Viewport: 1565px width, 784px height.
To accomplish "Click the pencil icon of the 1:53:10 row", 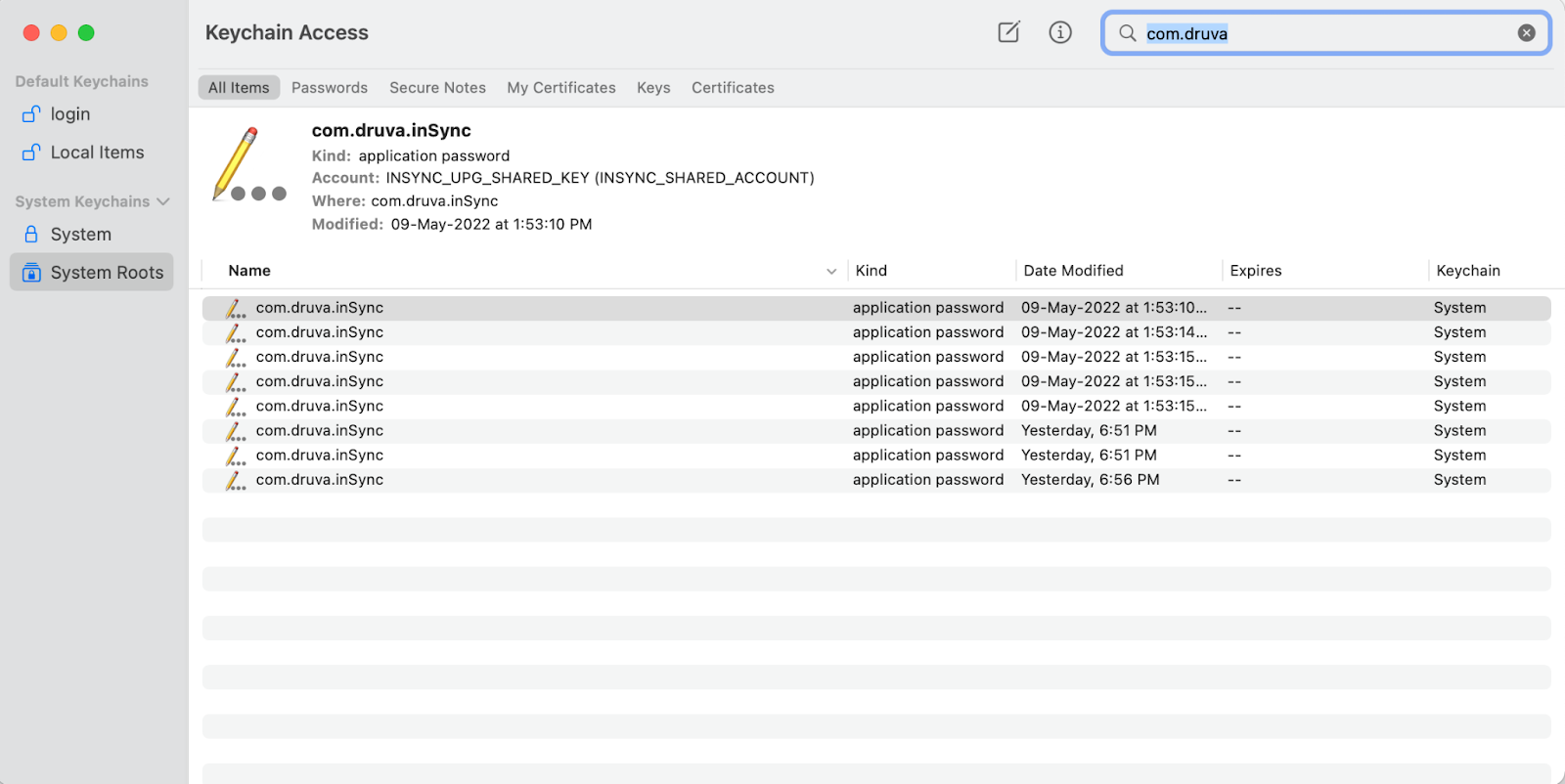I will coord(236,309).
